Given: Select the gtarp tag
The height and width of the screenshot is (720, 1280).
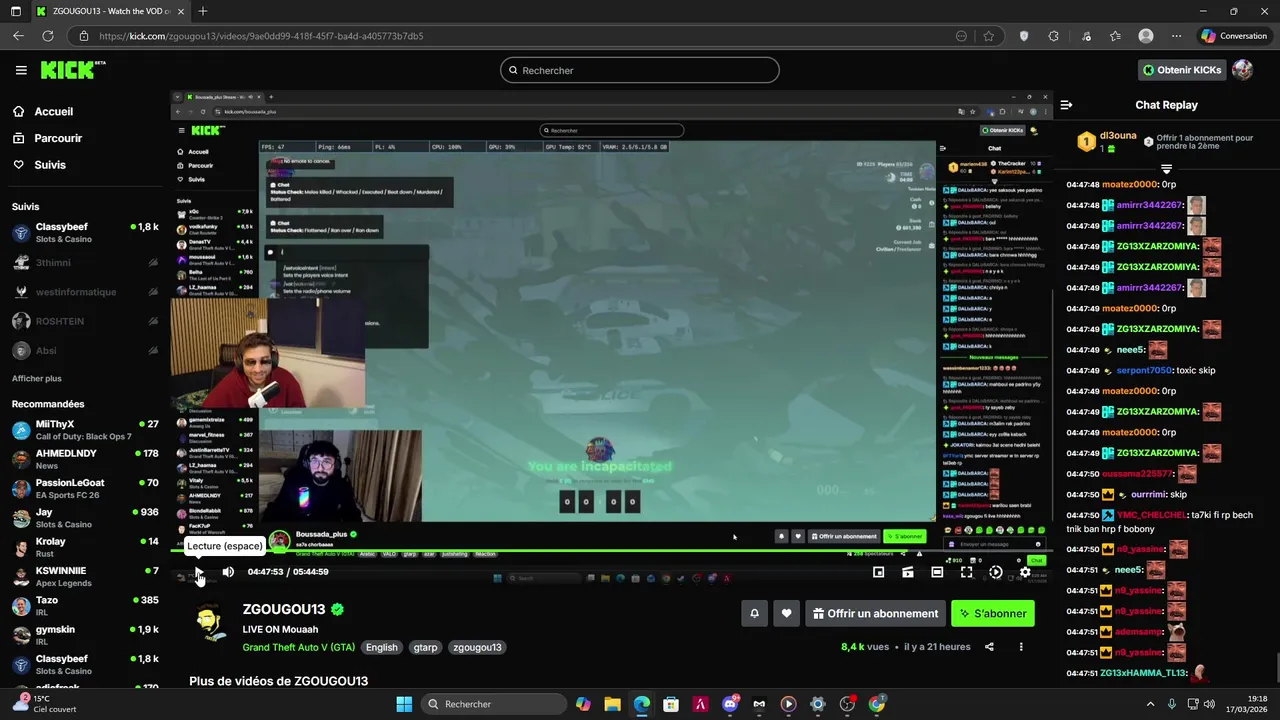Looking at the screenshot, I should 425,647.
